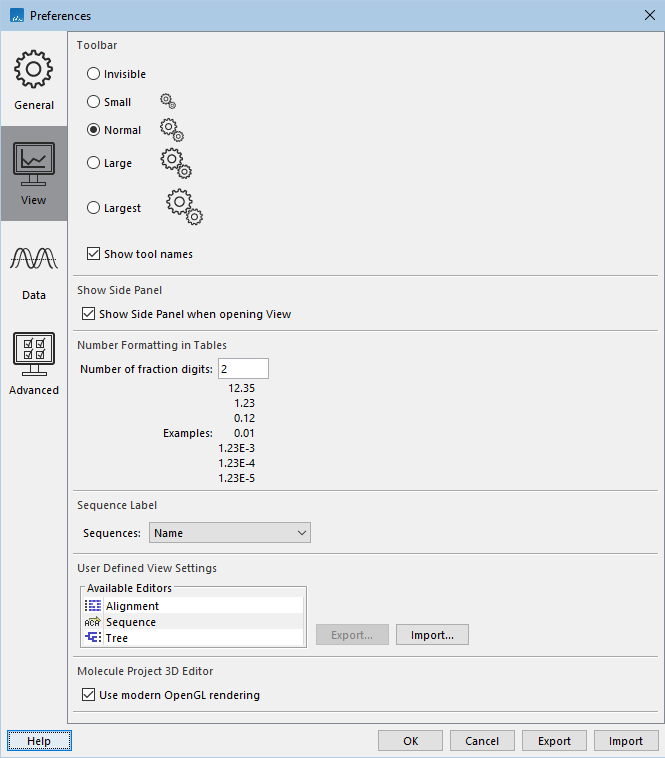Click the Tree editor icon in list
The height and width of the screenshot is (758, 665).
[93, 638]
